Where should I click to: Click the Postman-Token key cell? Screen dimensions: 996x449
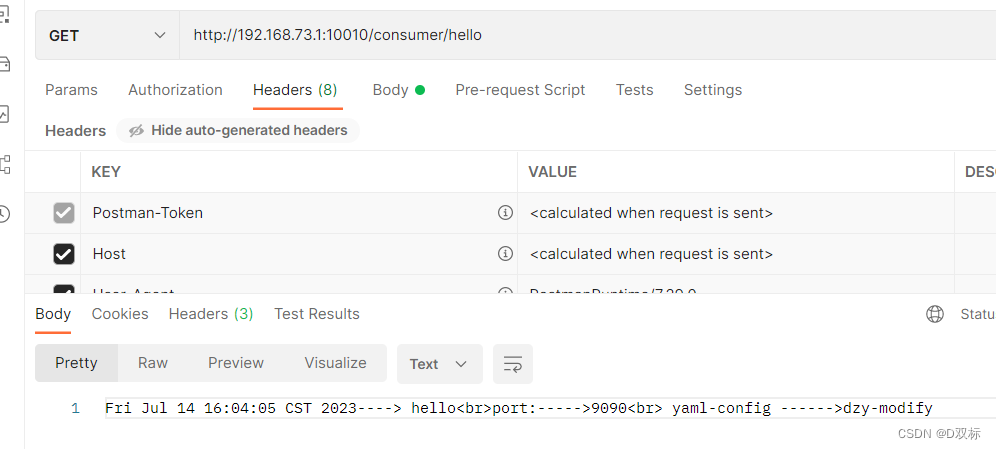pos(299,213)
